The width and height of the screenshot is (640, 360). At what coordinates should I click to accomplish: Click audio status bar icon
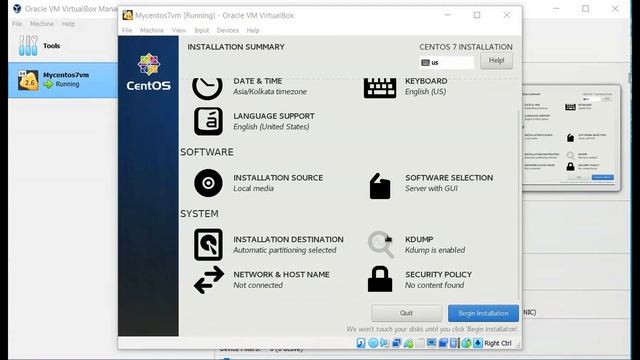(x=384, y=343)
